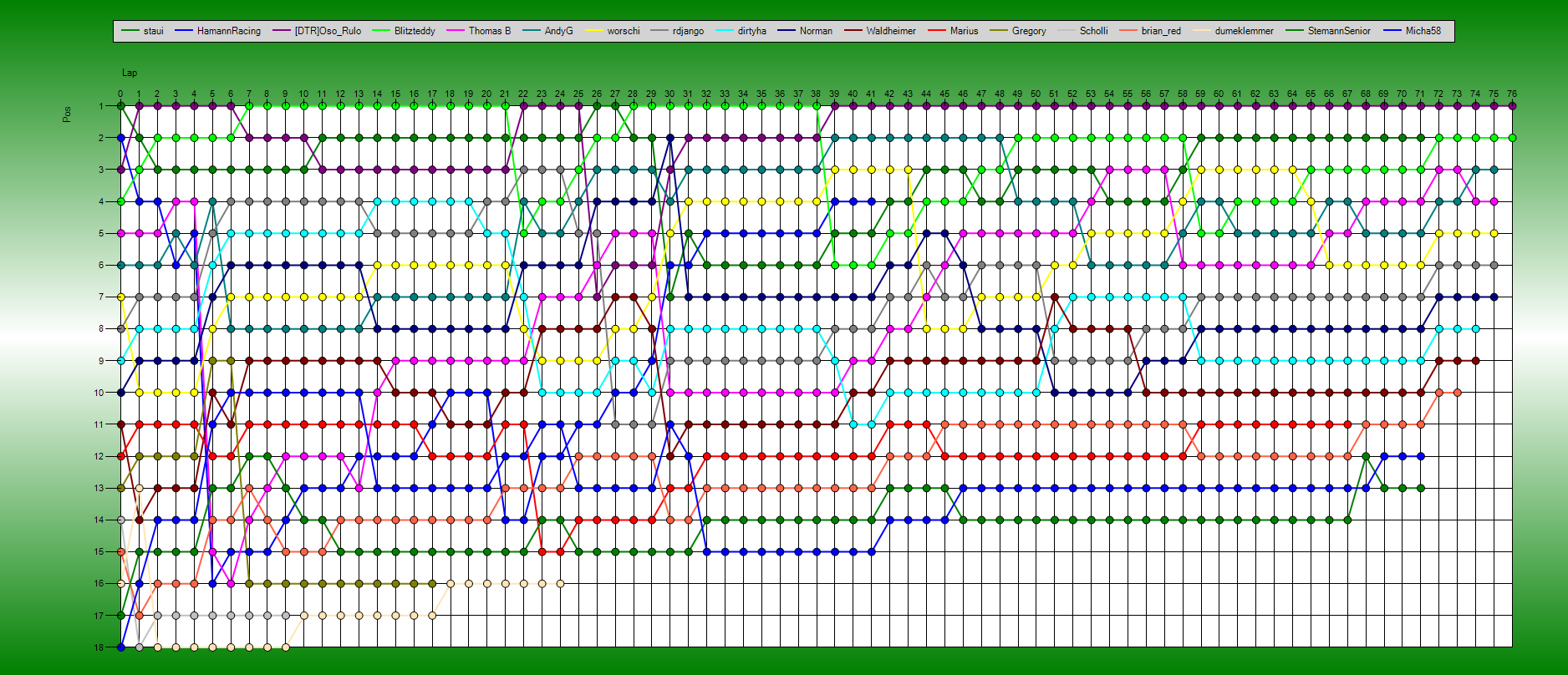The width and height of the screenshot is (1568, 675).
Task: Click lap number 55 on the lap axis
Action: click(1128, 94)
